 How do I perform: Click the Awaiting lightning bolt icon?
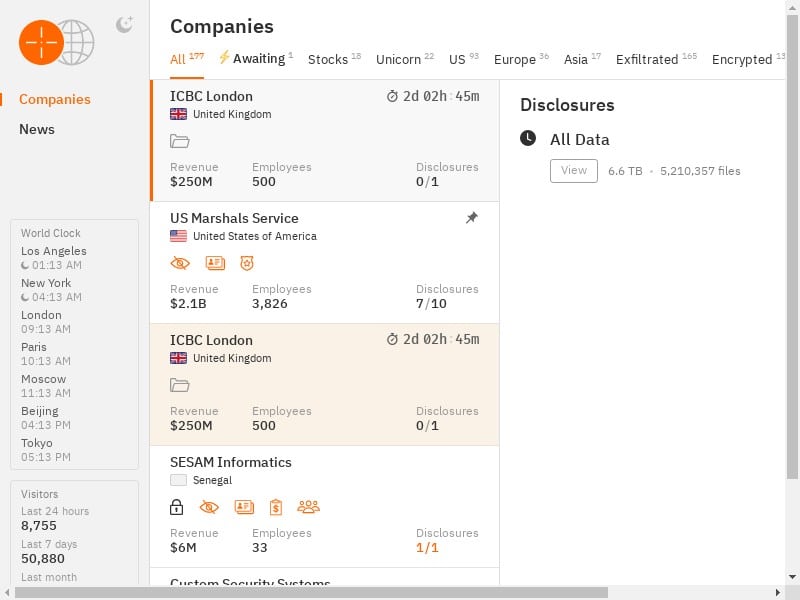pyautogui.click(x=224, y=57)
